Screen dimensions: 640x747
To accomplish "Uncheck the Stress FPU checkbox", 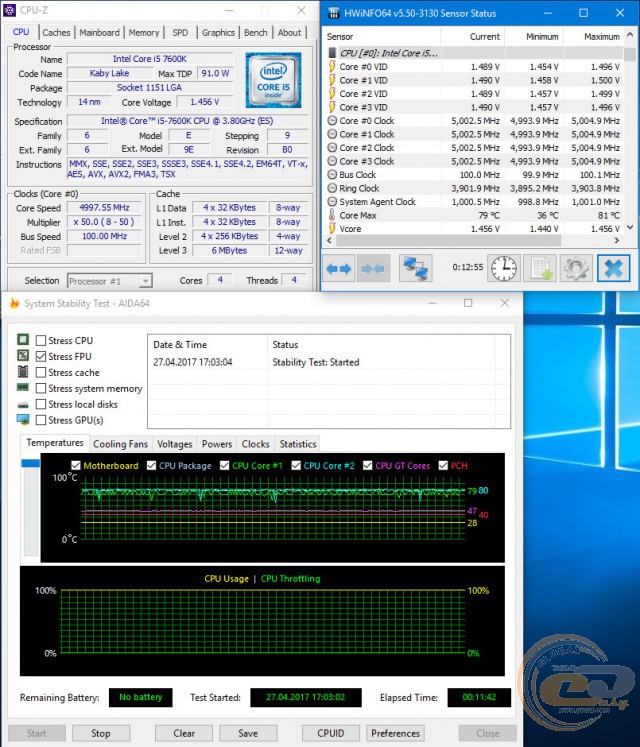I will pyautogui.click(x=41, y=356).
